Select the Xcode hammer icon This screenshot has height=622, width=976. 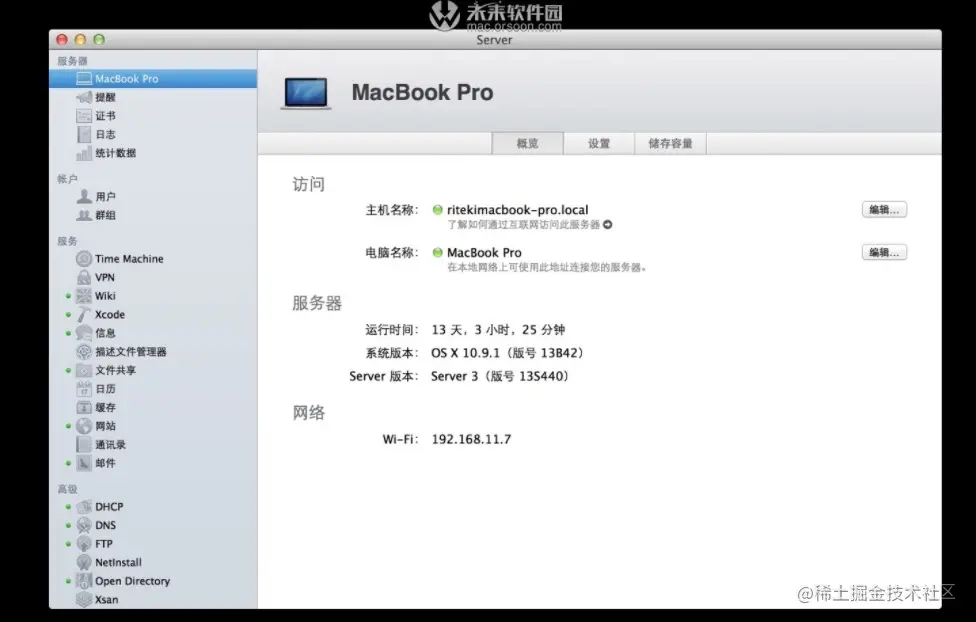(x=84, y=314)
